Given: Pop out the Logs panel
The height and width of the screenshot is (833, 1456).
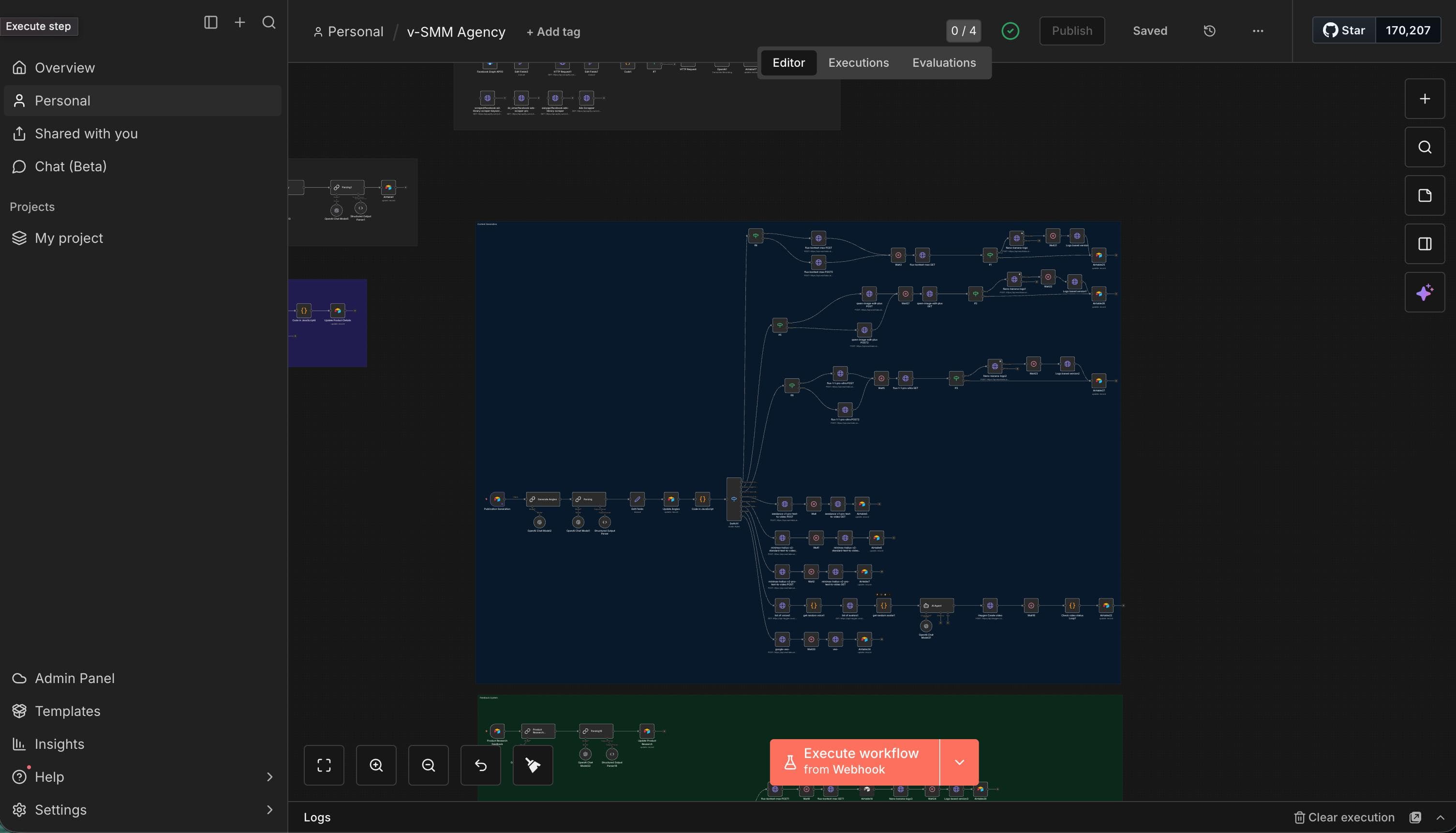Looking at the screenshot, I should point(1415,818).
